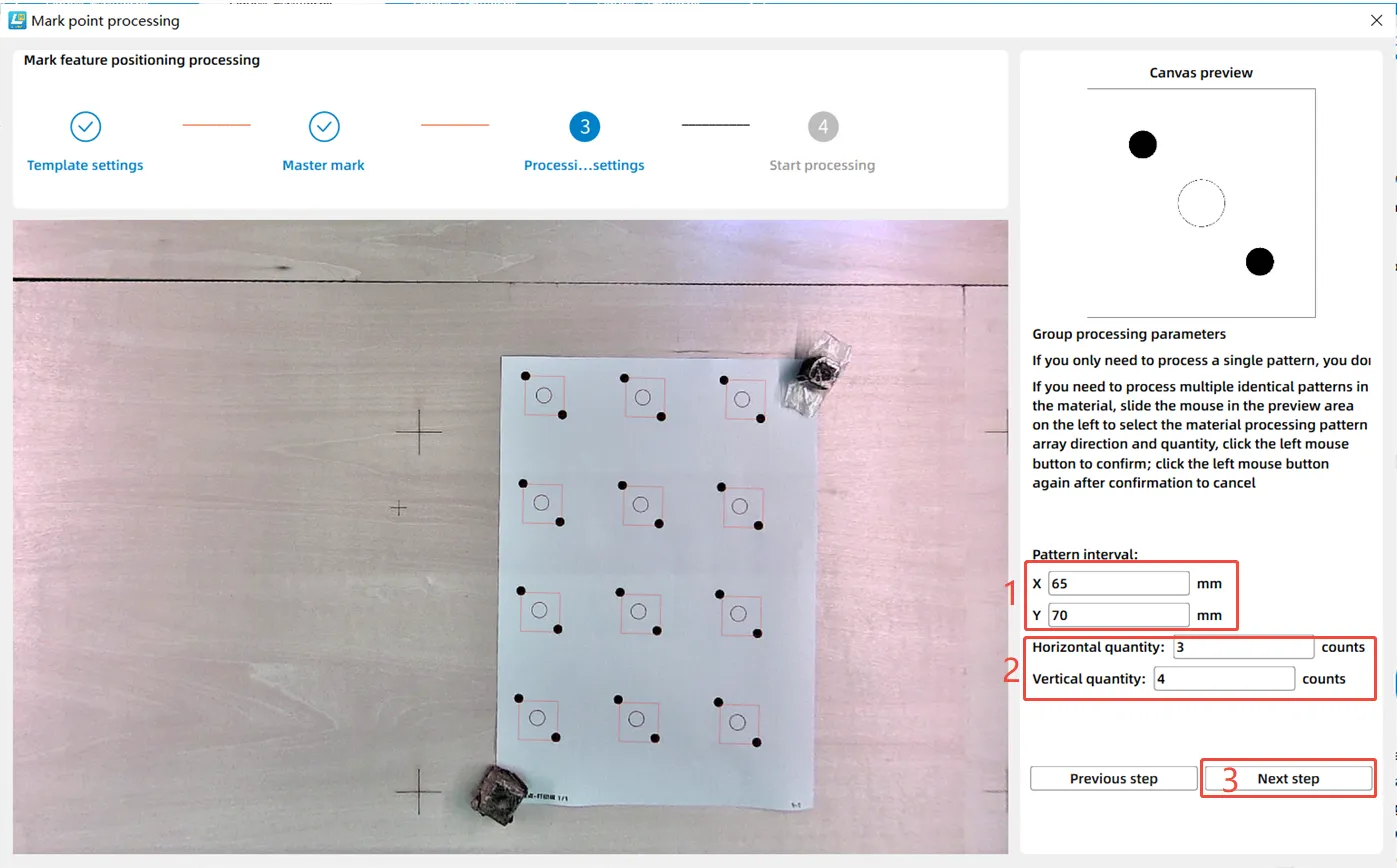The image size is (1397, 868).
Task: Click the dashed circle in Canvas preview
Action: pos(1201,204)
